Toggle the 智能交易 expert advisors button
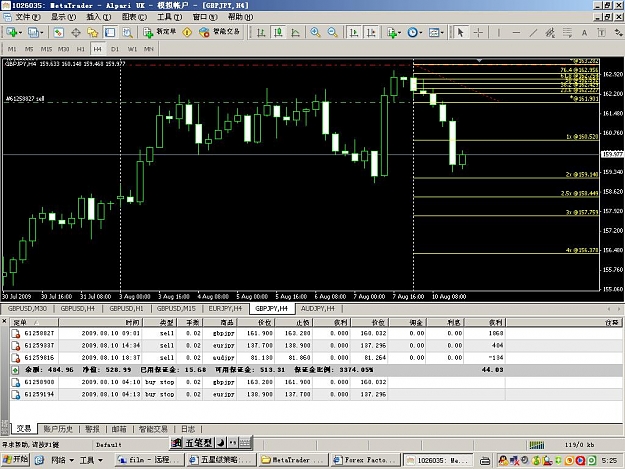The image size is (625, 469). pyautogui.click(x=220, y=32)
